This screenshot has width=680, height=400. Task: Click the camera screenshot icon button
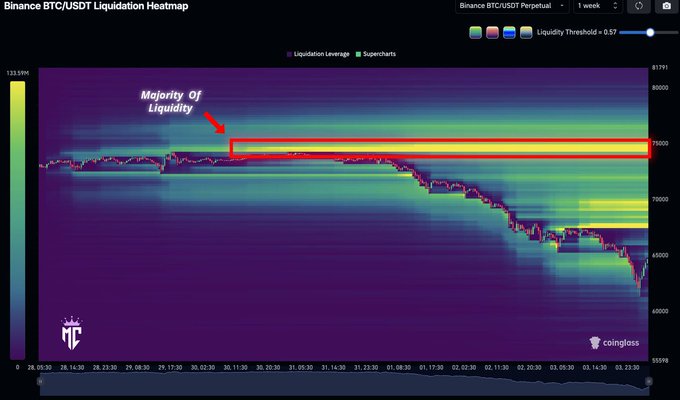pyautogui.click(x=667, y=6)
